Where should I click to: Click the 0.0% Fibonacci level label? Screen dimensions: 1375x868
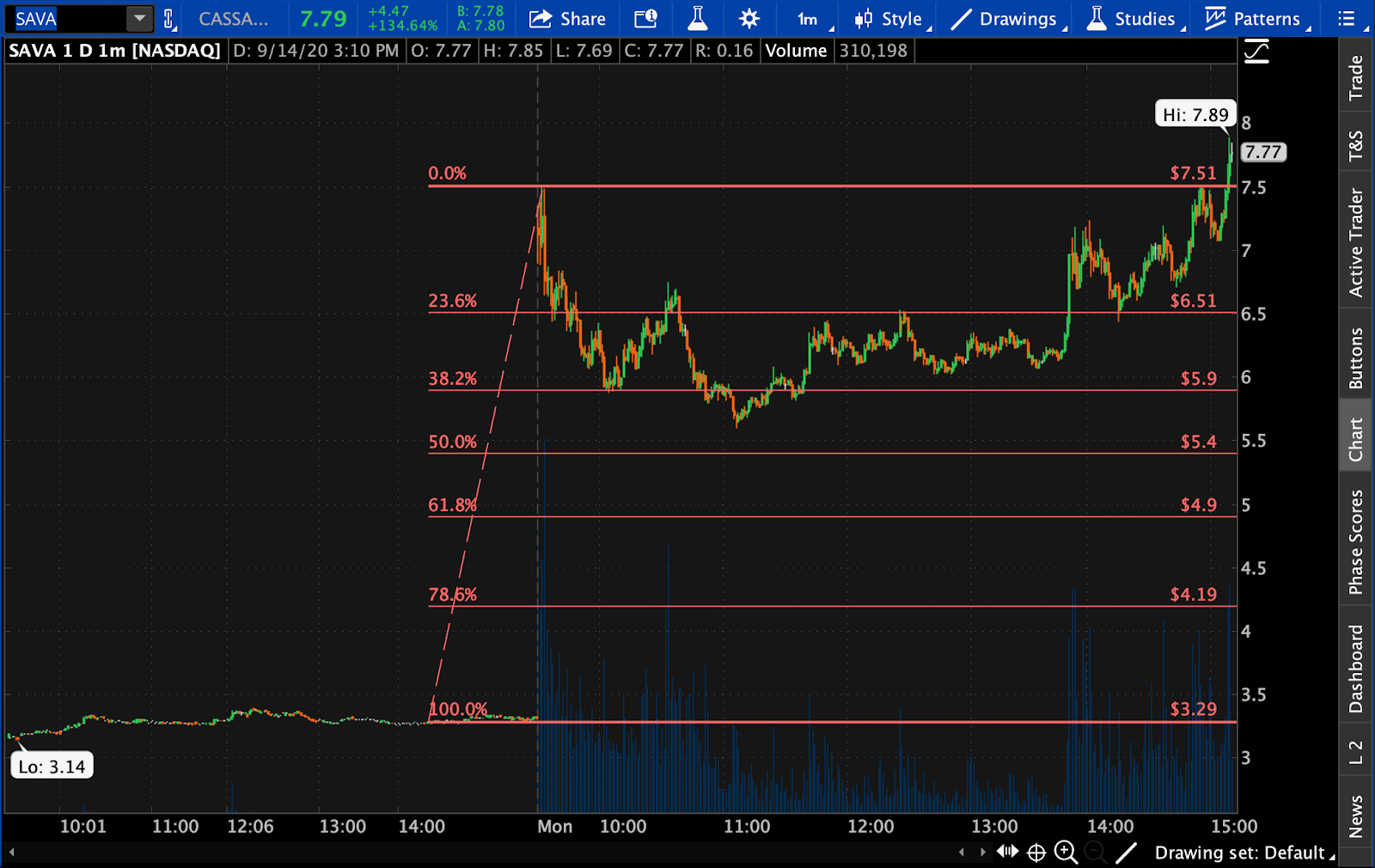447,173
